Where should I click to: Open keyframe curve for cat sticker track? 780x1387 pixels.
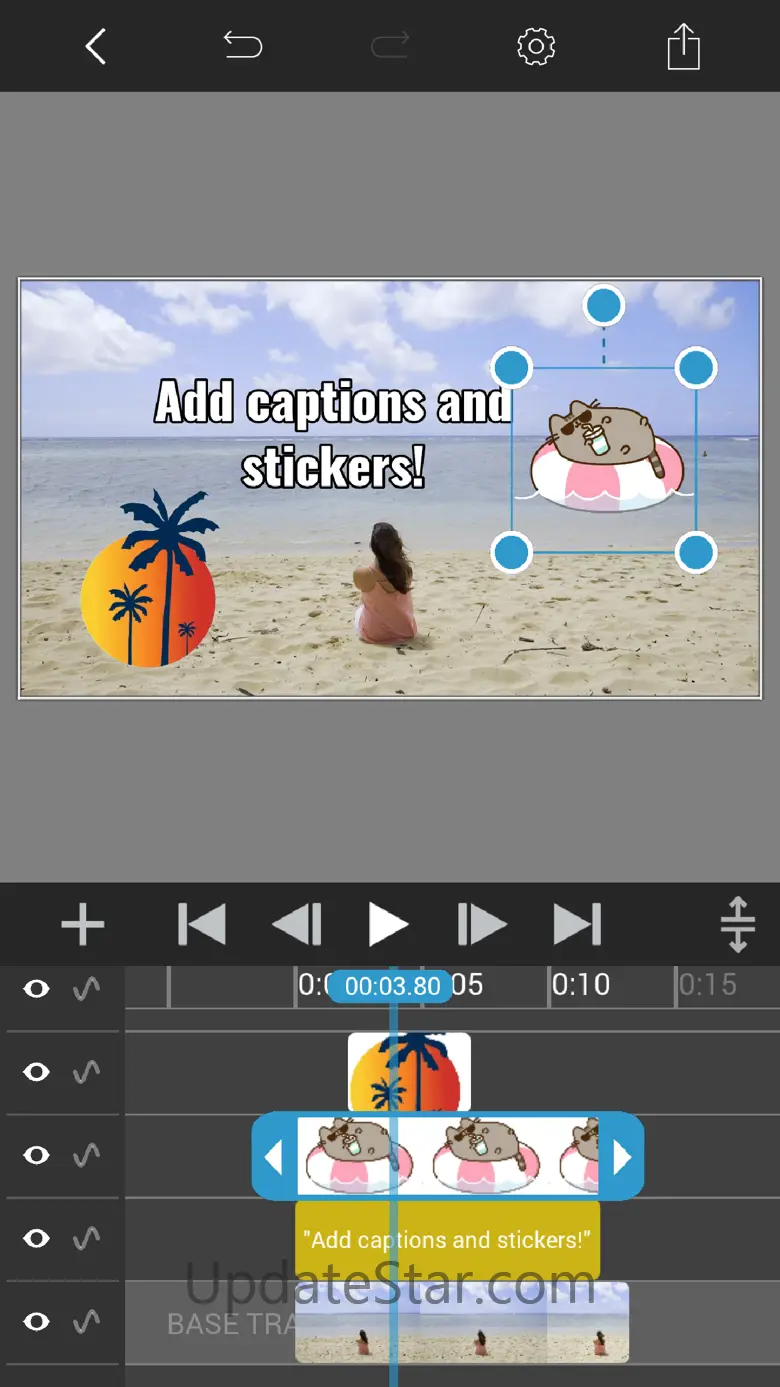(x=87, y=1155)
